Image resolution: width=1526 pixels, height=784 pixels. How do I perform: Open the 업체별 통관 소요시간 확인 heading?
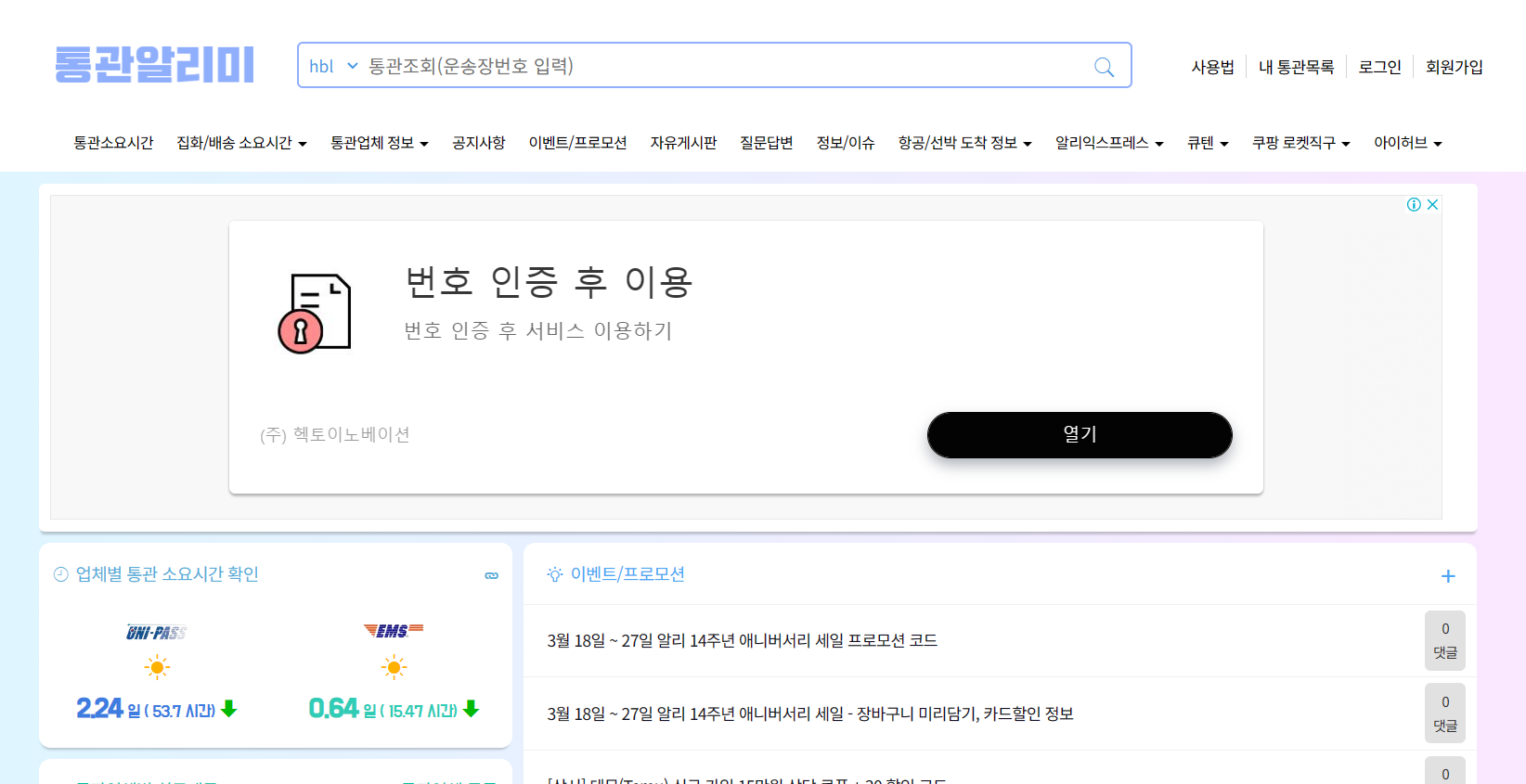pos(167,574)
